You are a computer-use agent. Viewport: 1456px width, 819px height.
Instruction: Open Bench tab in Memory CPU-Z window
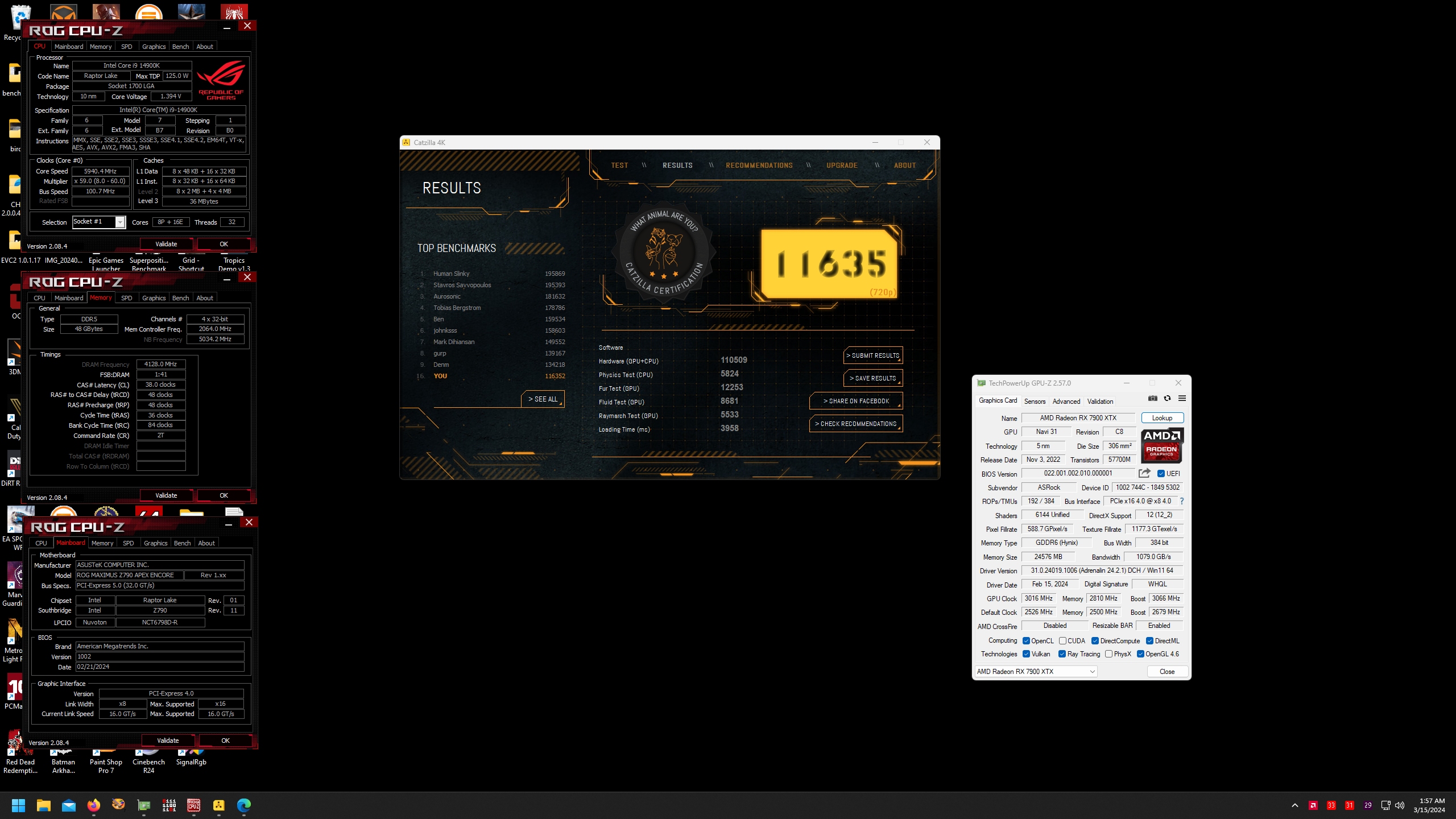pos(180,298)
